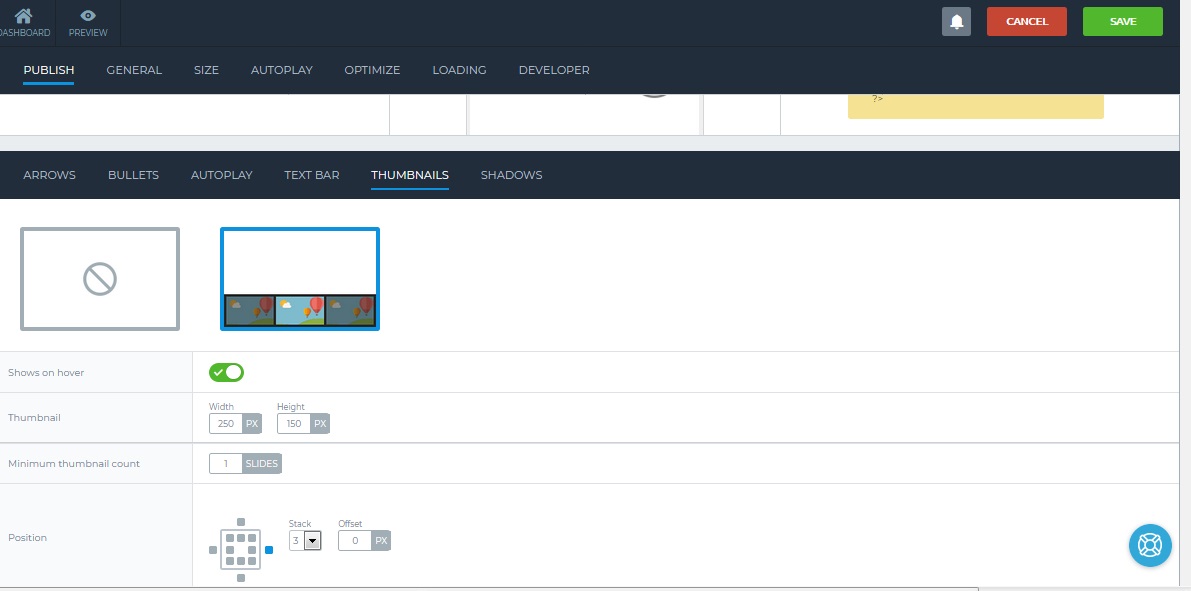
Task: Click the red Cancel button
Action: pos(1027,21)
